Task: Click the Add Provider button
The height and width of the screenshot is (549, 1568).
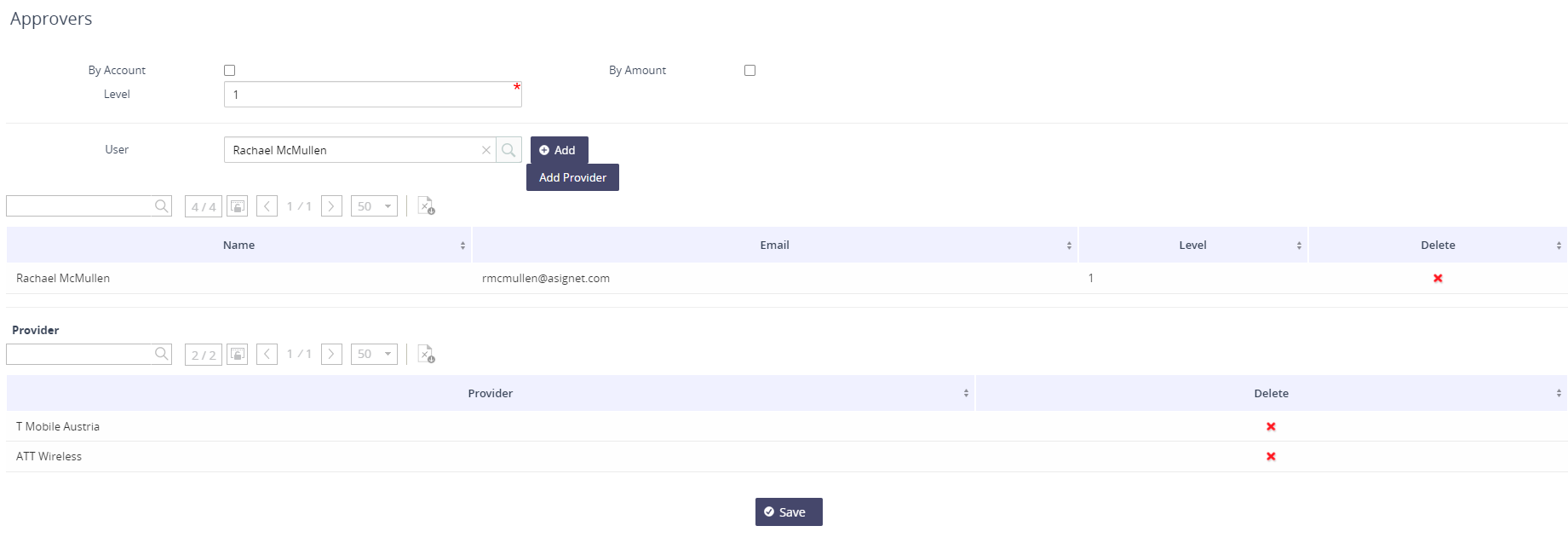Action: 572,177
